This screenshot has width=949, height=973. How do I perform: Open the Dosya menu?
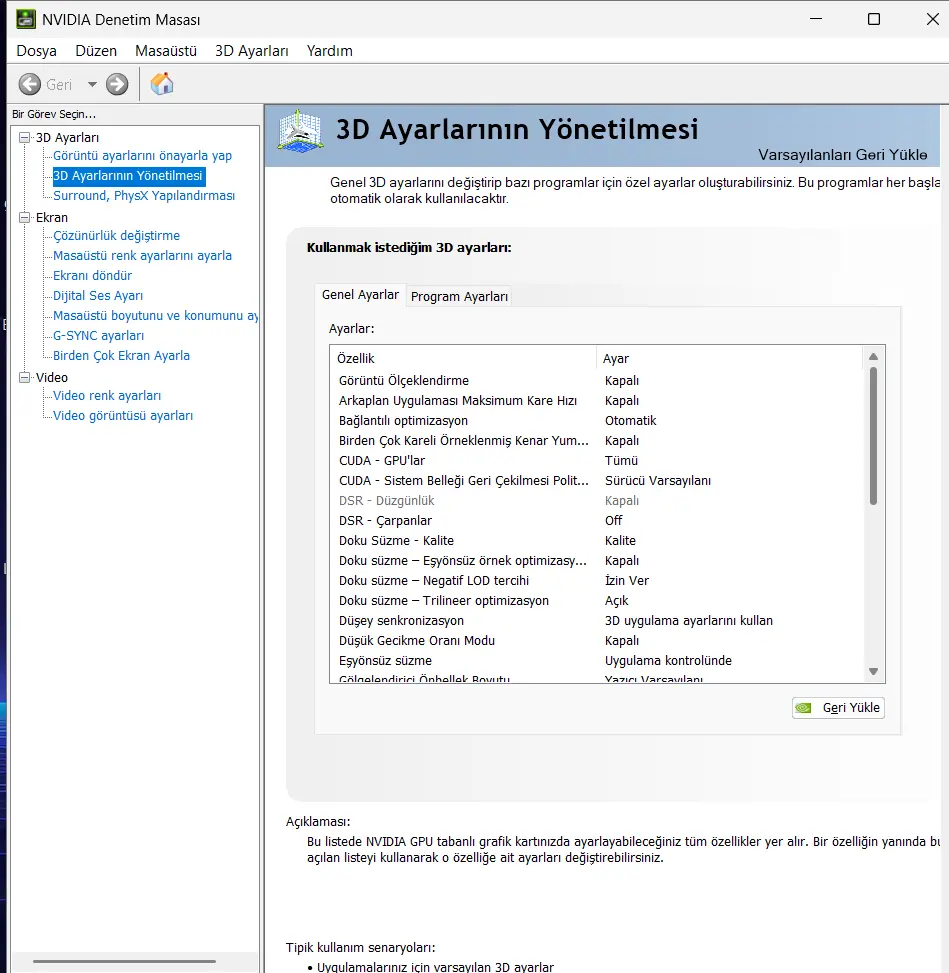pyautogui.click(x=36, y=51)
